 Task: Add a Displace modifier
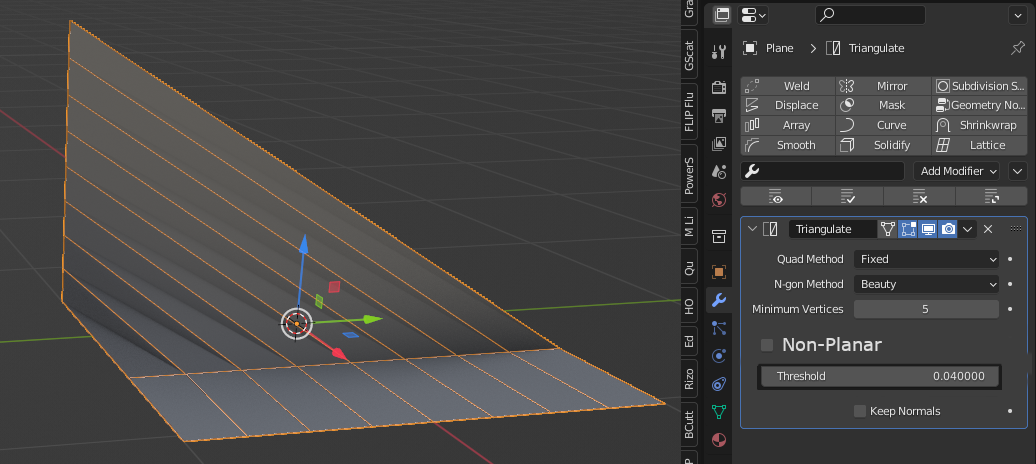coord(788,105)
